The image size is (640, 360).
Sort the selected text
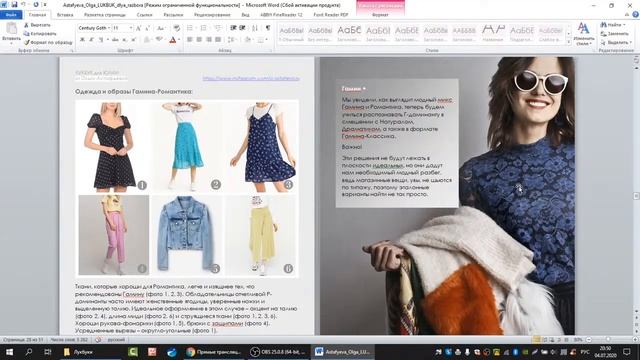tap(255, 28)
